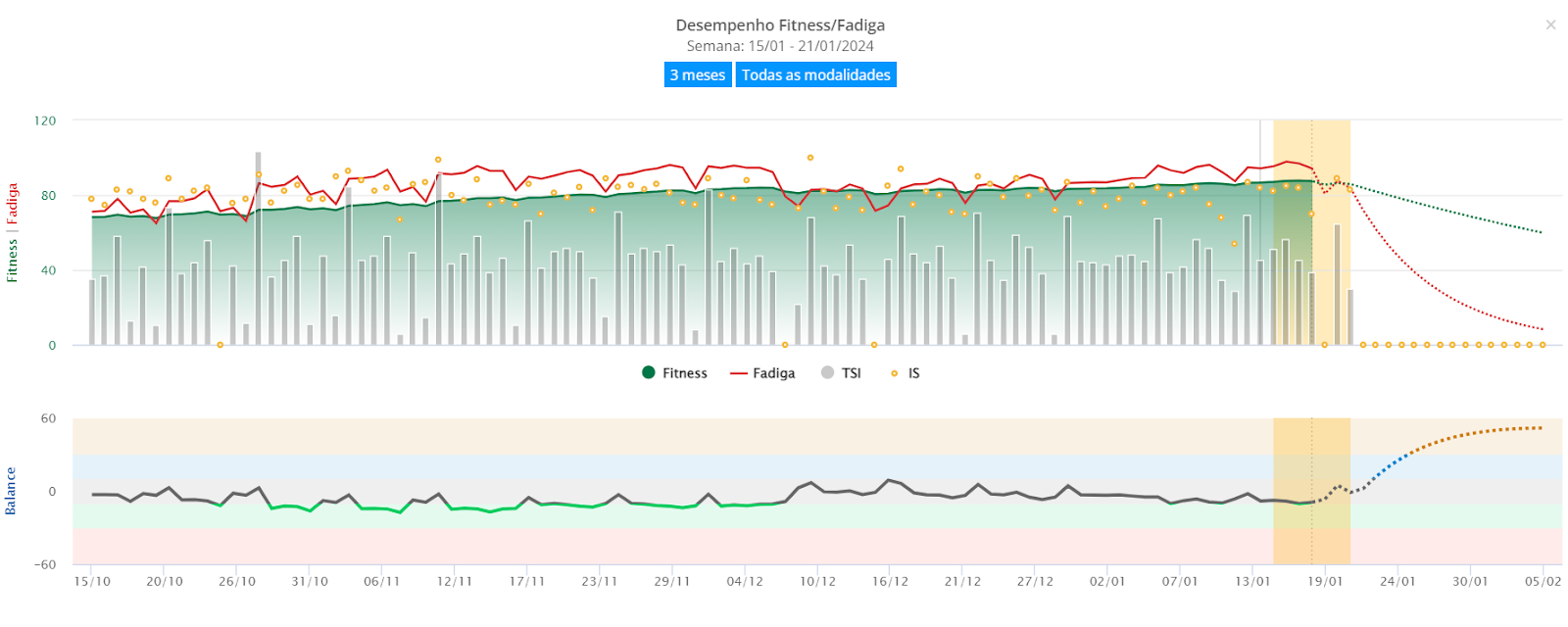This screenshot has height=627, width=1568.
Task: Click the Semana: 15/01 - 21/01/2024 subtitle
Action: point(780,46)
